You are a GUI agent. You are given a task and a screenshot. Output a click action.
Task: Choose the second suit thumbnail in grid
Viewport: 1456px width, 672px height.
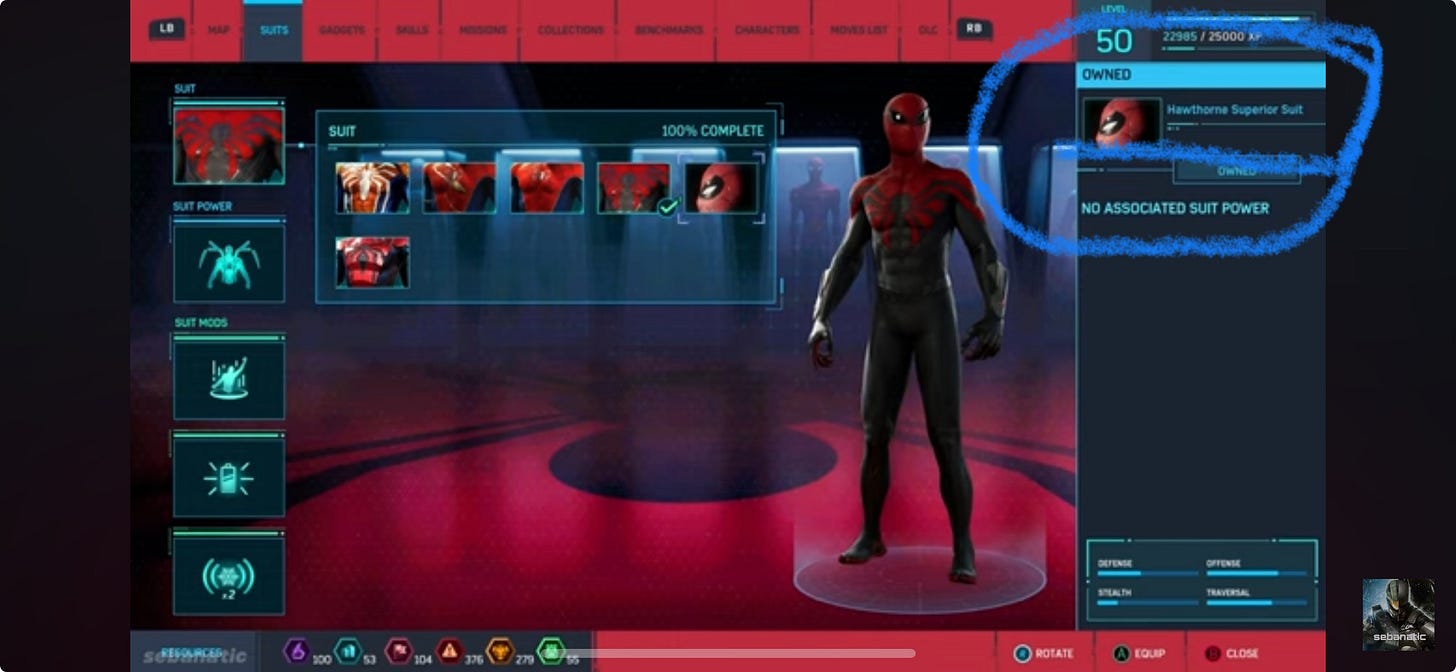pos(459,188)
